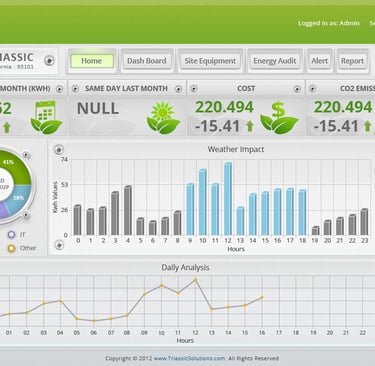Click the top knob beside the donut chart
Image resolution: width=375 pixels, height=366 pixels.
coord(26,155)
